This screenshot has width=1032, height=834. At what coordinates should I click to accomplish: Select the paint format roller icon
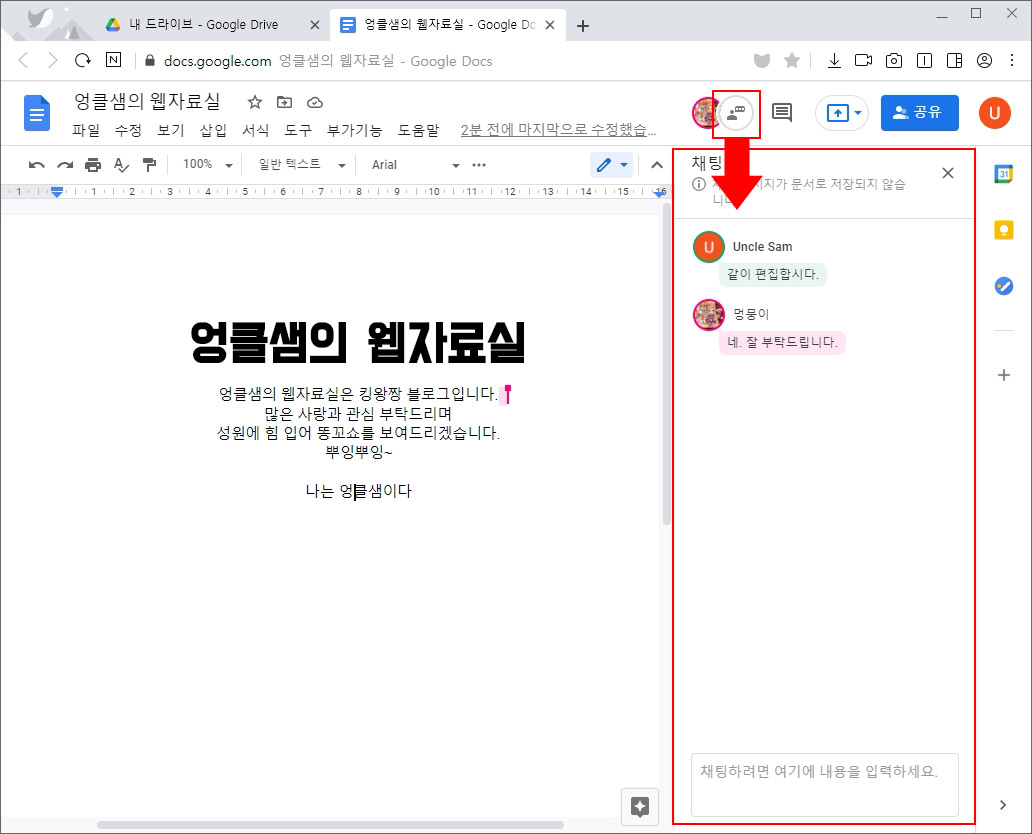[149, 165]
